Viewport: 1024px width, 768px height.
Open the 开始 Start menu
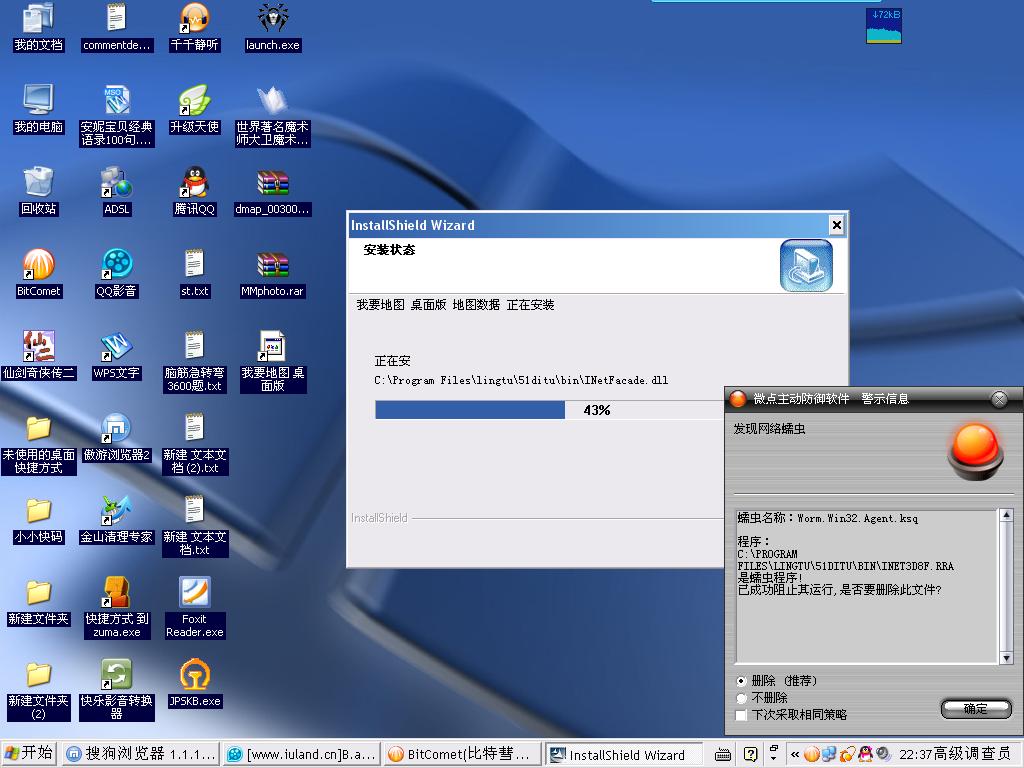coord(29,754)
